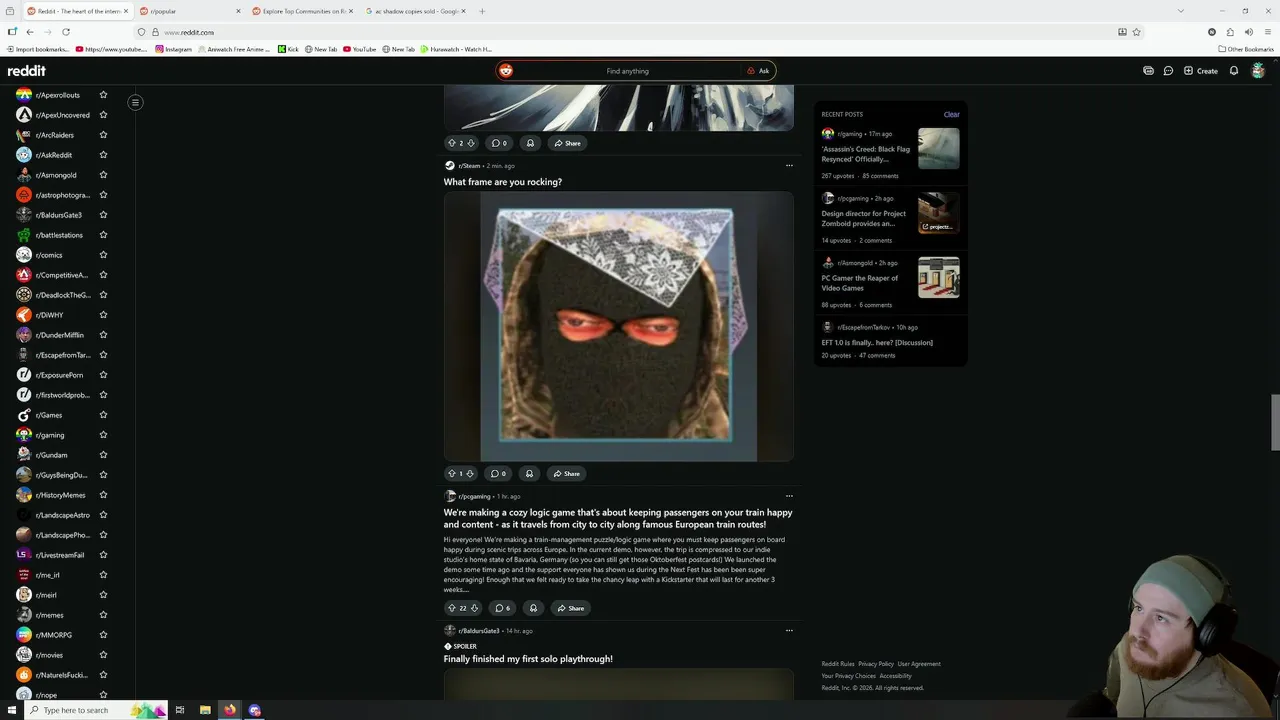This screenshot has width=1280, height=720.
Task: Share the top partially visible post
Action: (568, 143)
